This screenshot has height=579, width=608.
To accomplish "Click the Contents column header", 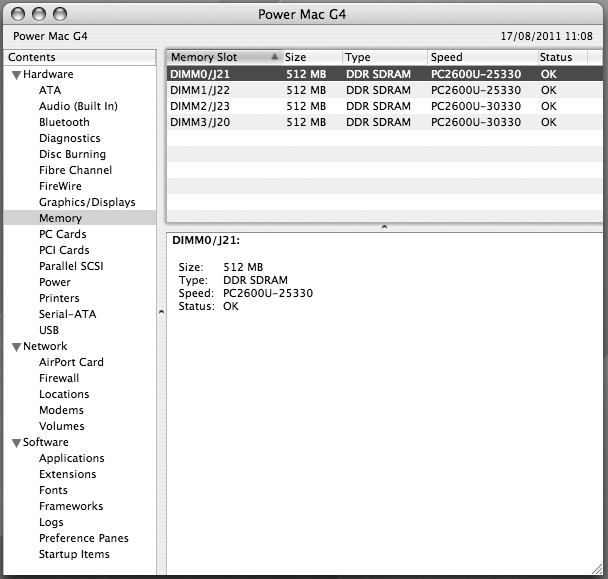I will point(79,57).
